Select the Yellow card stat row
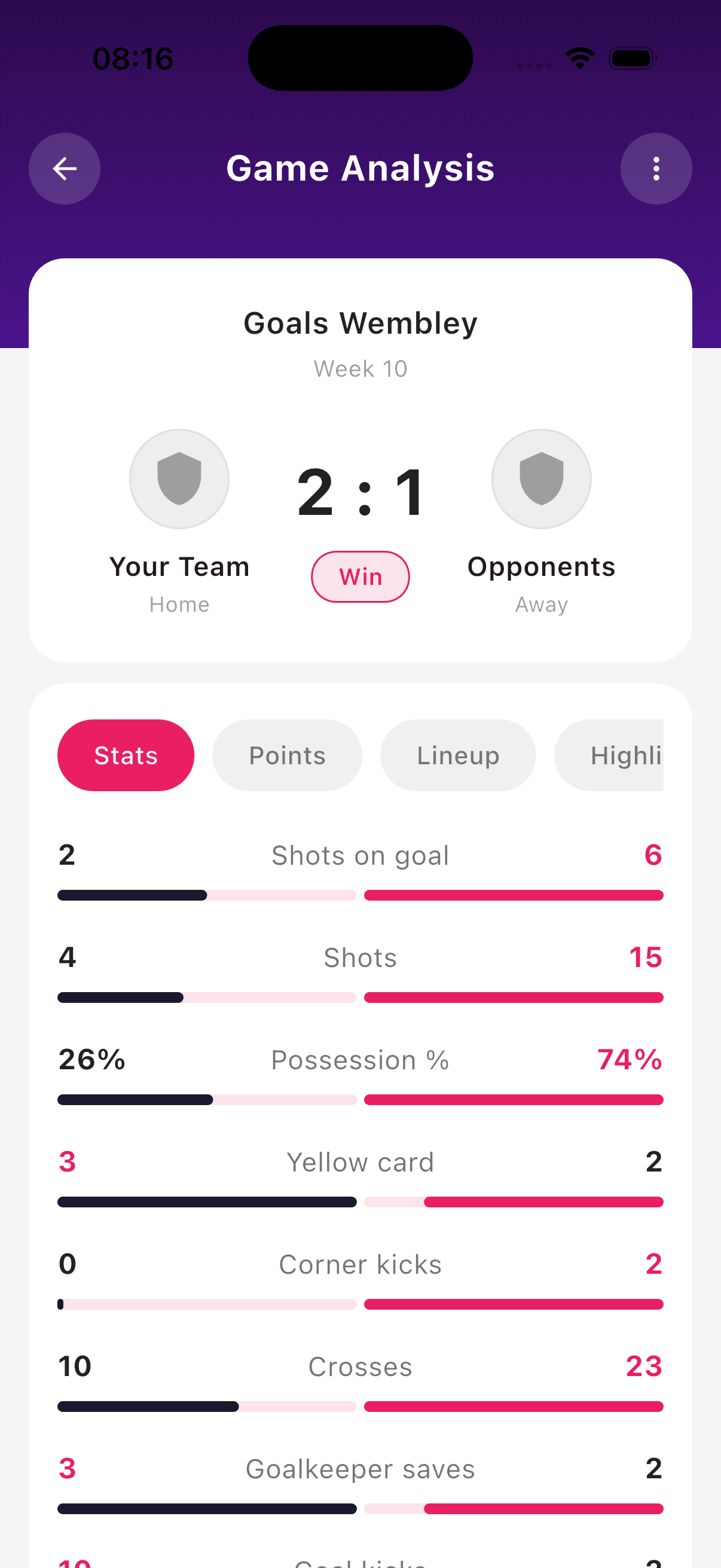 click(x=360, y=1161)
